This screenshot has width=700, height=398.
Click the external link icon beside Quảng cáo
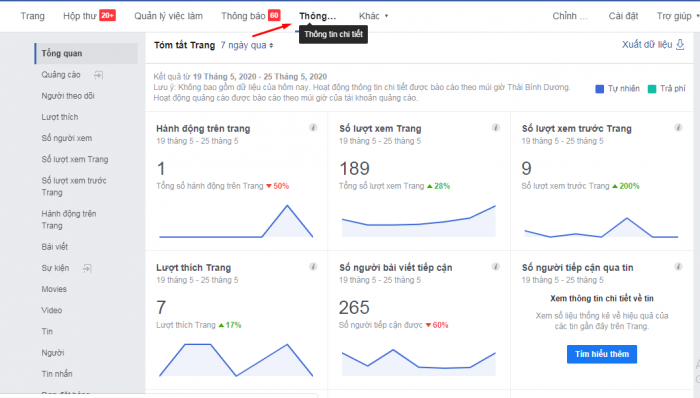tap(99, 75)
